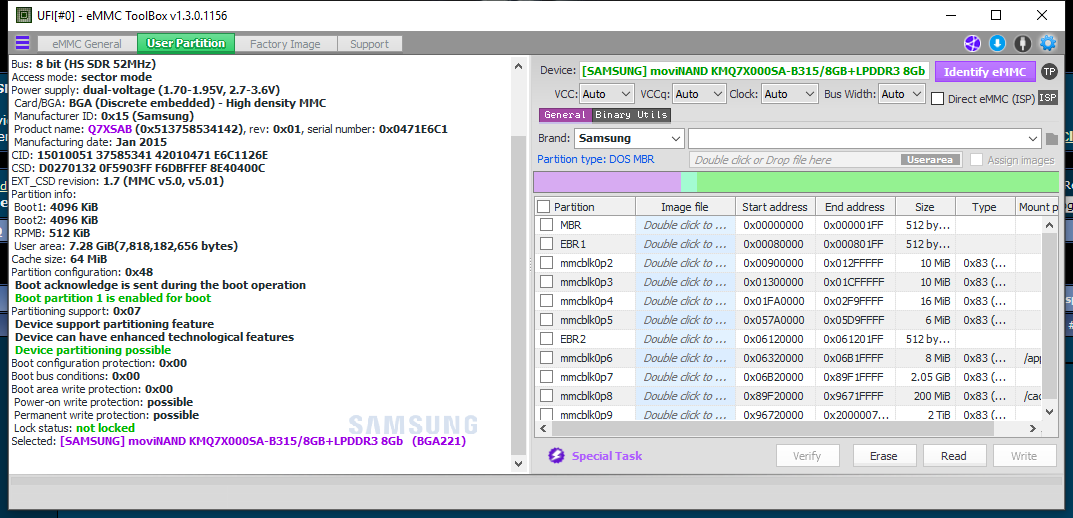The height and width of the screenshot is (518, 1073).
Task: Click the round TP icon
Action: coord(1048,71)
